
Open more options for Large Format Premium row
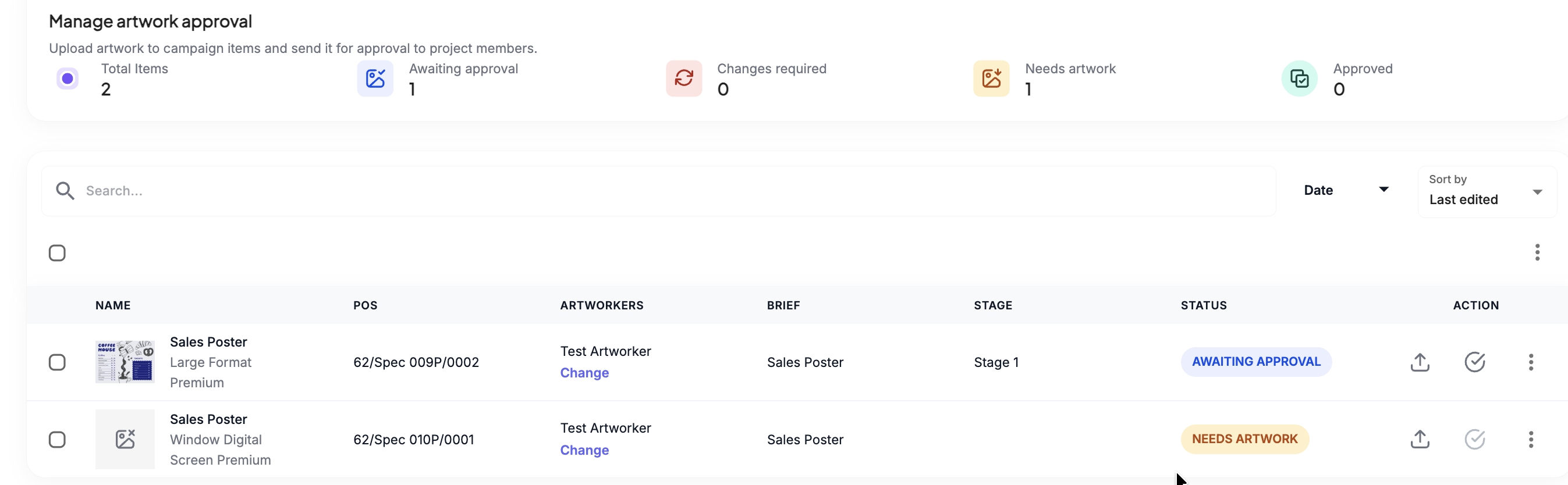pos(1530,362)
